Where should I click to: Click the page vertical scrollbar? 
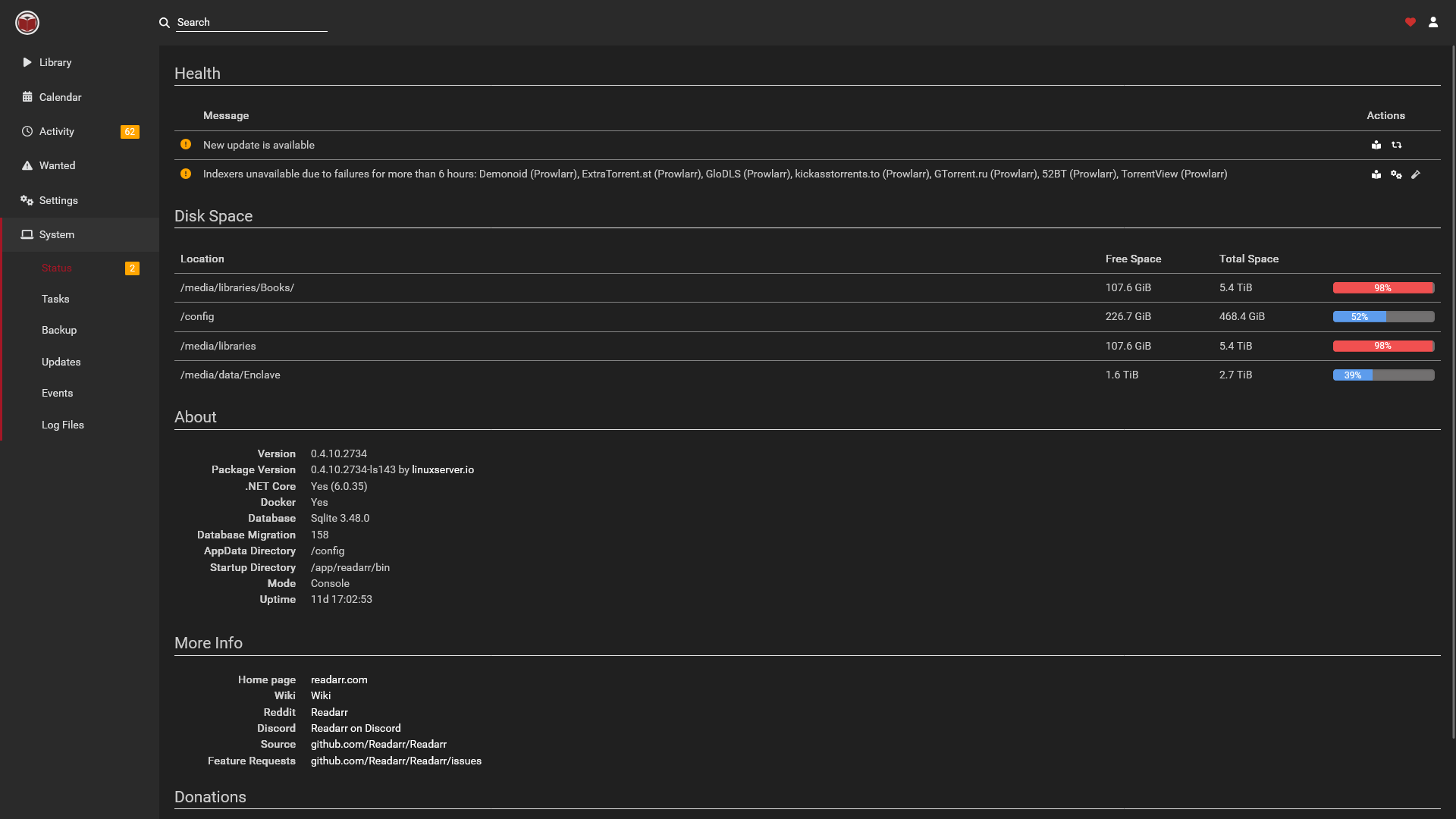click(x=1453, y=391)
